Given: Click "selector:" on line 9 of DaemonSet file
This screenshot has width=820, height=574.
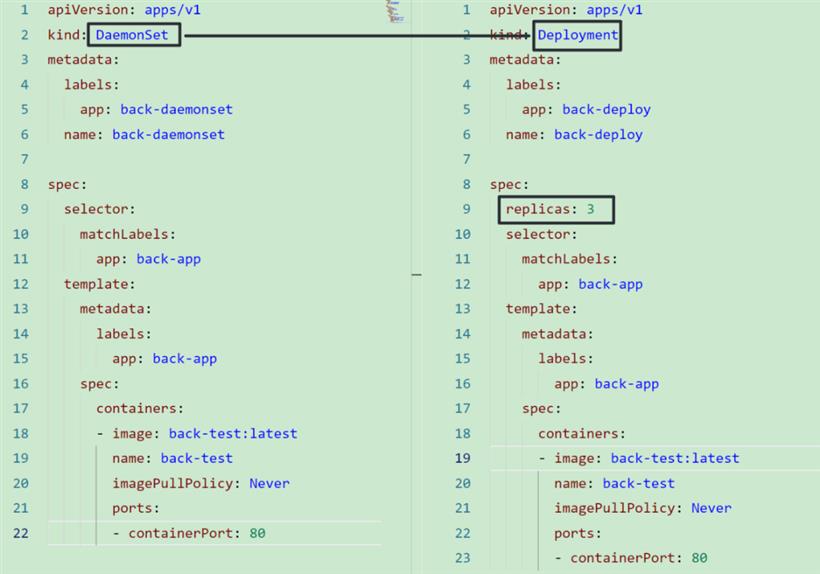Looking at the screenshot, I should point(99,209).
